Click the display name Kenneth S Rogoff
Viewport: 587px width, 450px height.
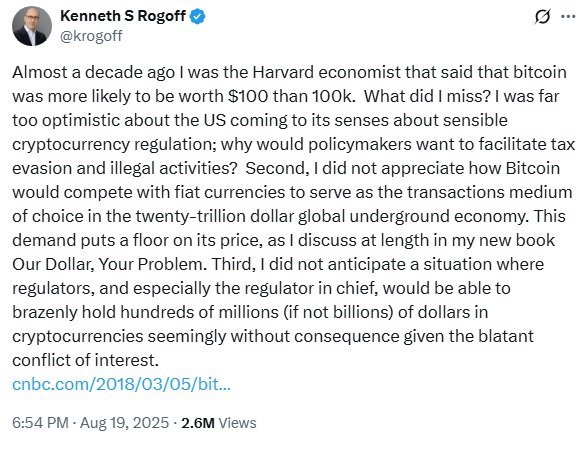point(123,16)
